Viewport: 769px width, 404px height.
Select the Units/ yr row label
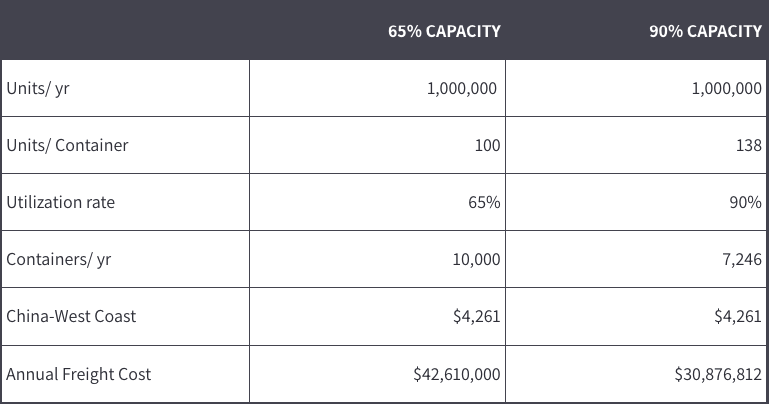click(38, 88)
